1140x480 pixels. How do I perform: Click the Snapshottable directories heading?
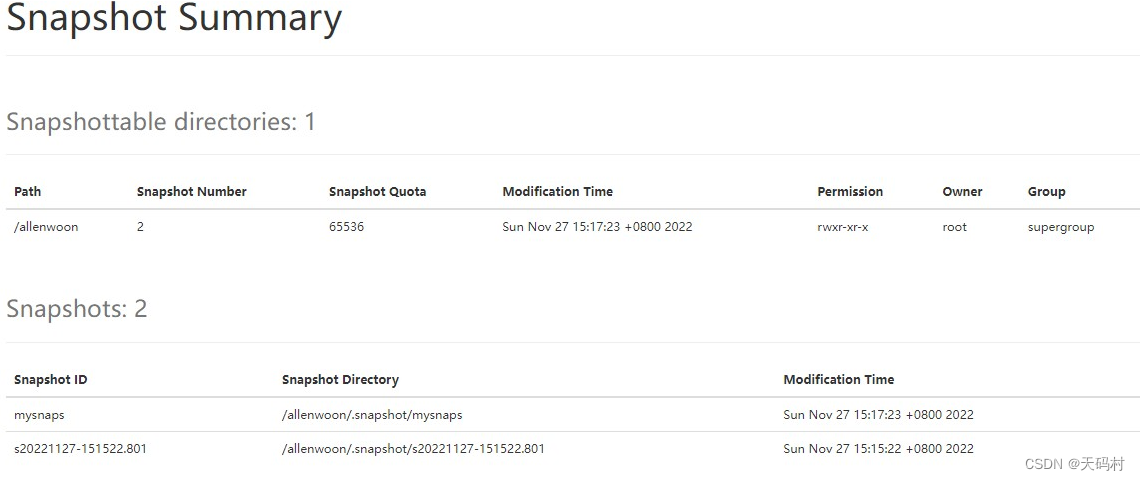[161, 122]
